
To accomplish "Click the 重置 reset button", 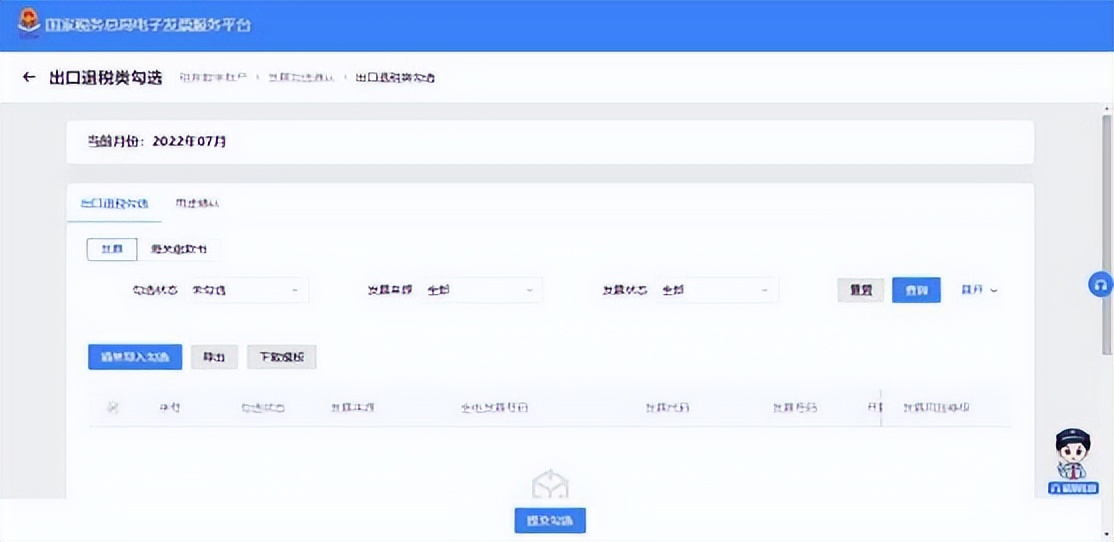I will [x=860, y=290].
